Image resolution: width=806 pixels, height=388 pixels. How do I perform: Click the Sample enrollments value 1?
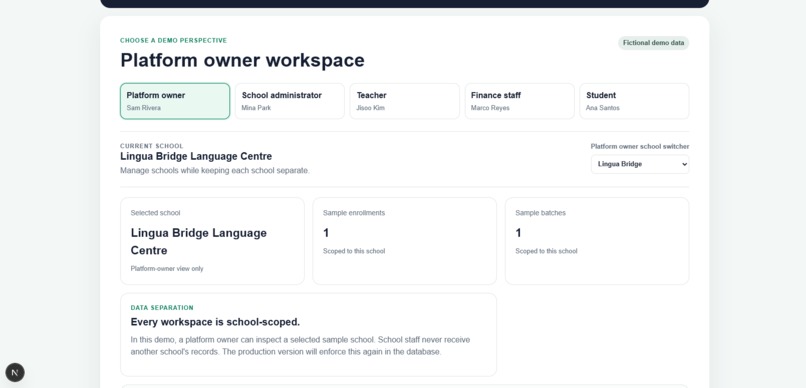326,233
